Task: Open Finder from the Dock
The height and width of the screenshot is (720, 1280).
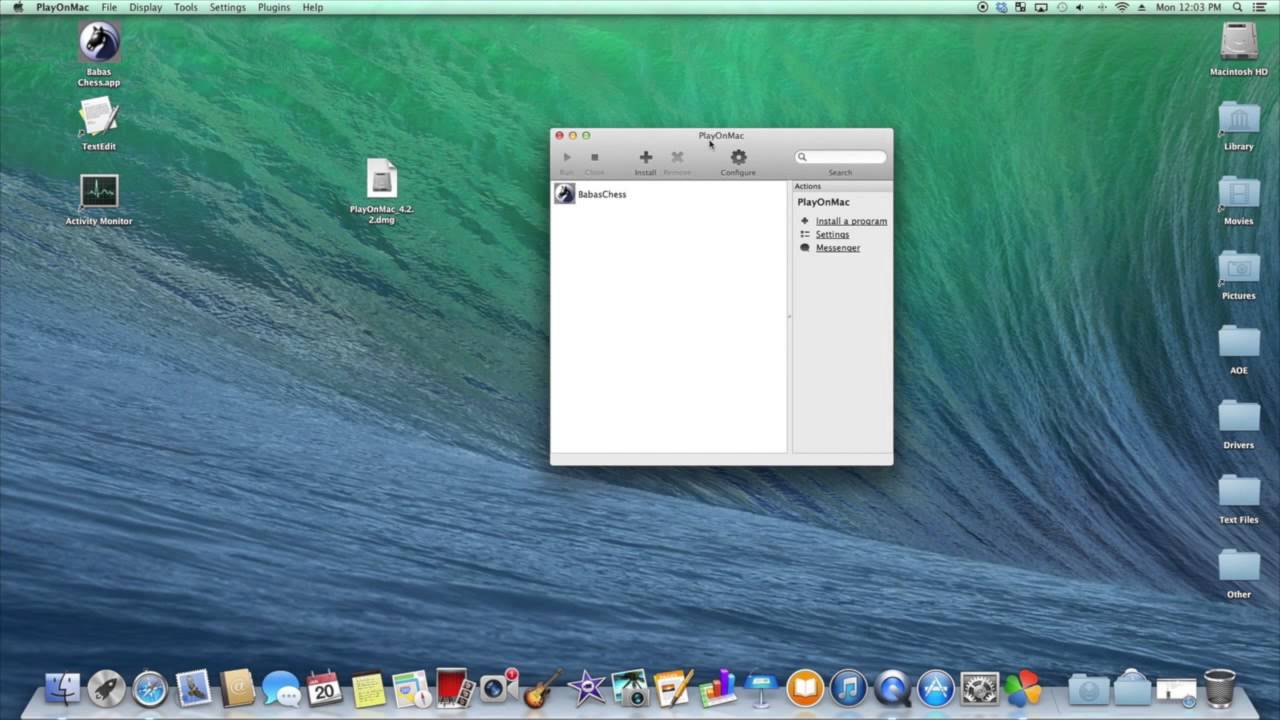Action: pos(63,689)
